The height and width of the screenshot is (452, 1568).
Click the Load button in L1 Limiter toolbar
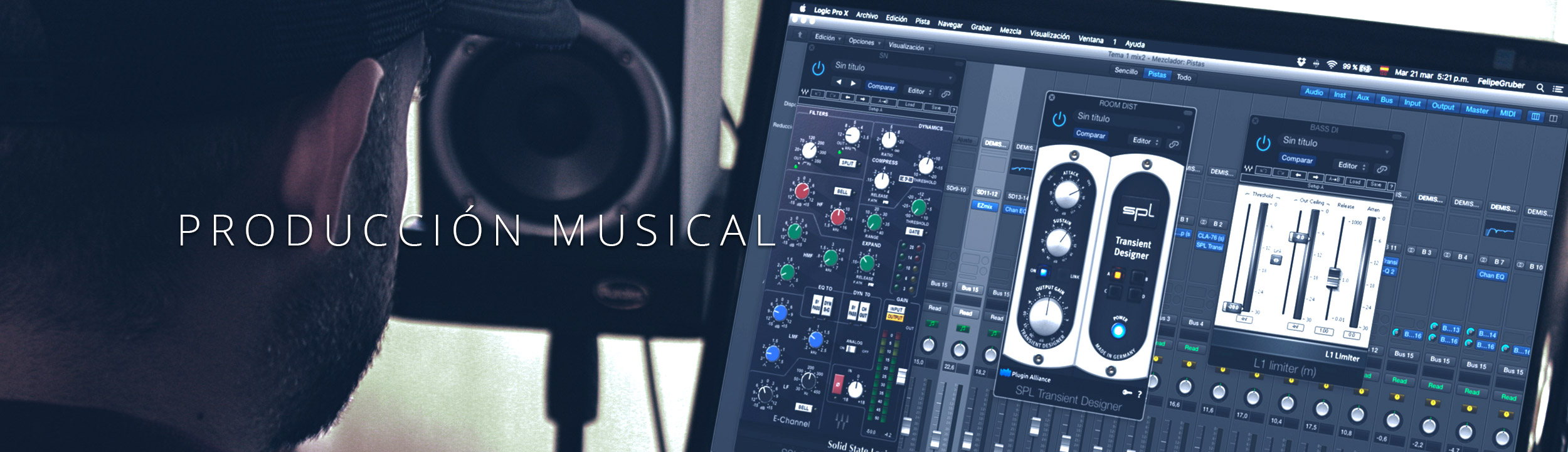point(1355,182)
